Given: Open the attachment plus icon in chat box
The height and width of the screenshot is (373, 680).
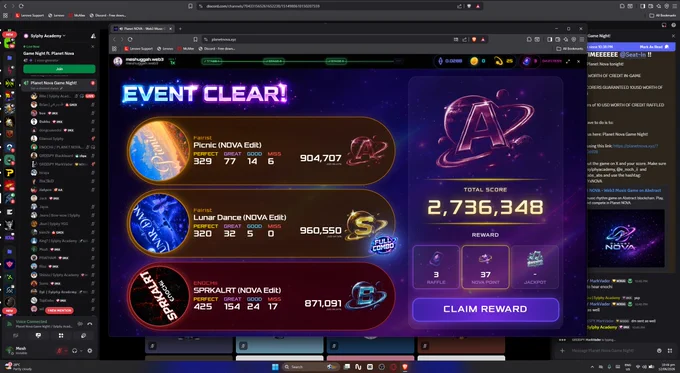Looking at the screenshot, I should click(x=562, y=350).
